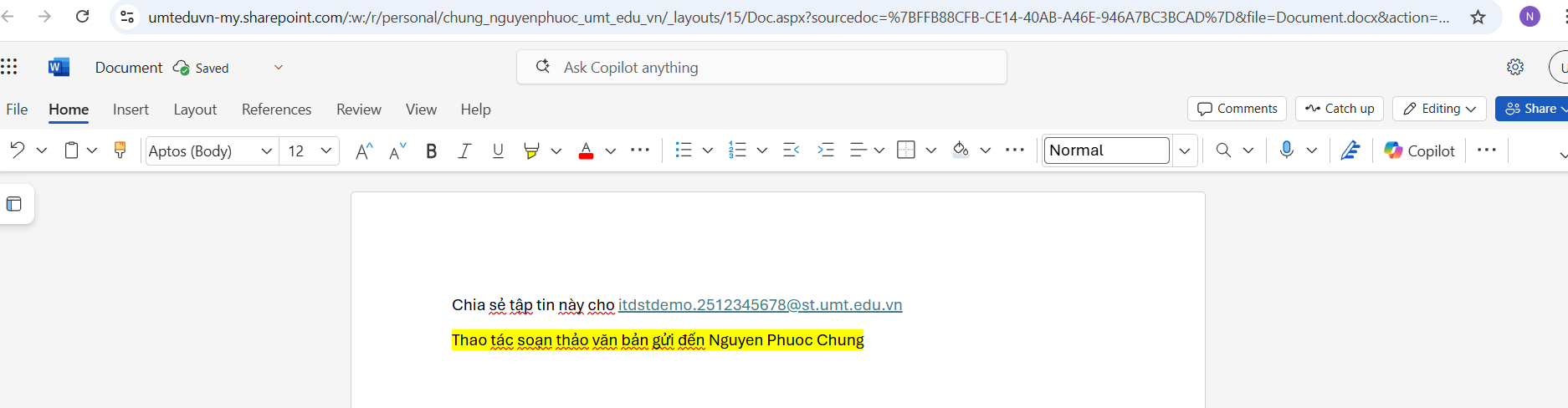
Task: Open the Editor pen icon
Action: [x=1350, y=150]
